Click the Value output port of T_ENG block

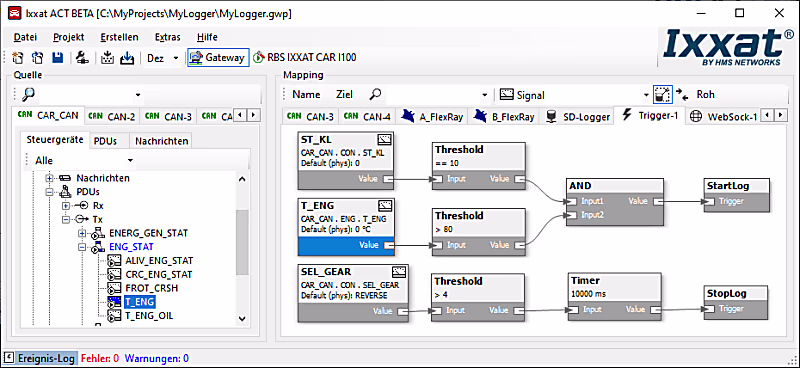pos(388,245)
